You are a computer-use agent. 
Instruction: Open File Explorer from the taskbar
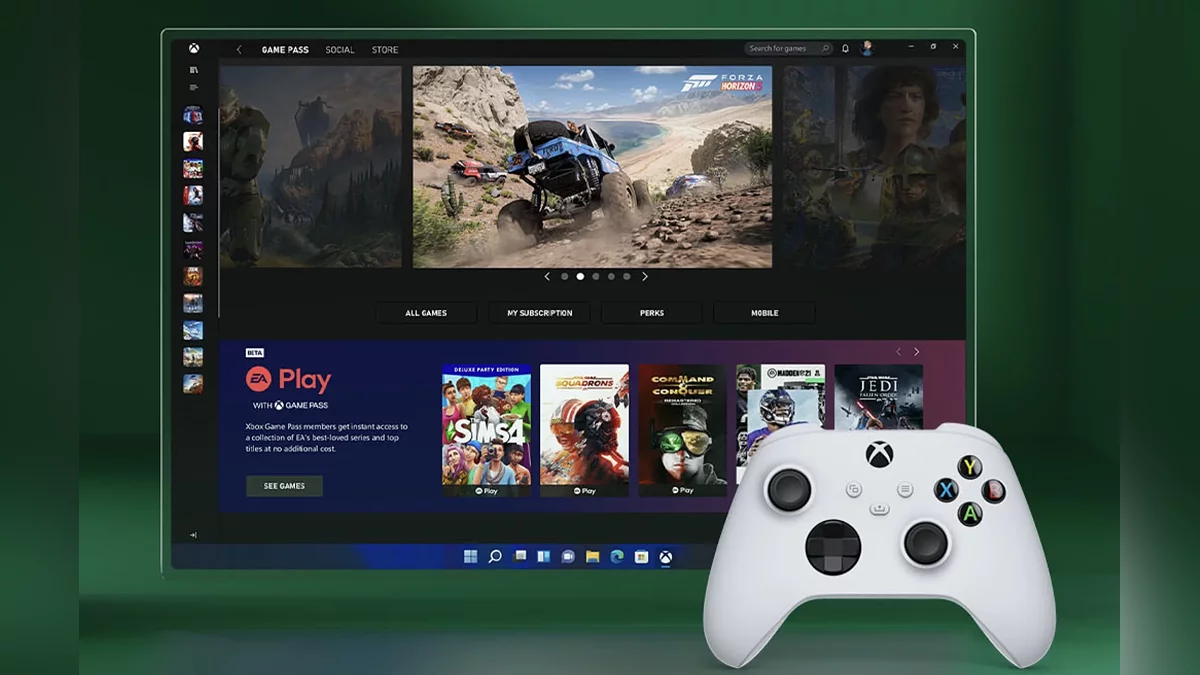(592, 557)
